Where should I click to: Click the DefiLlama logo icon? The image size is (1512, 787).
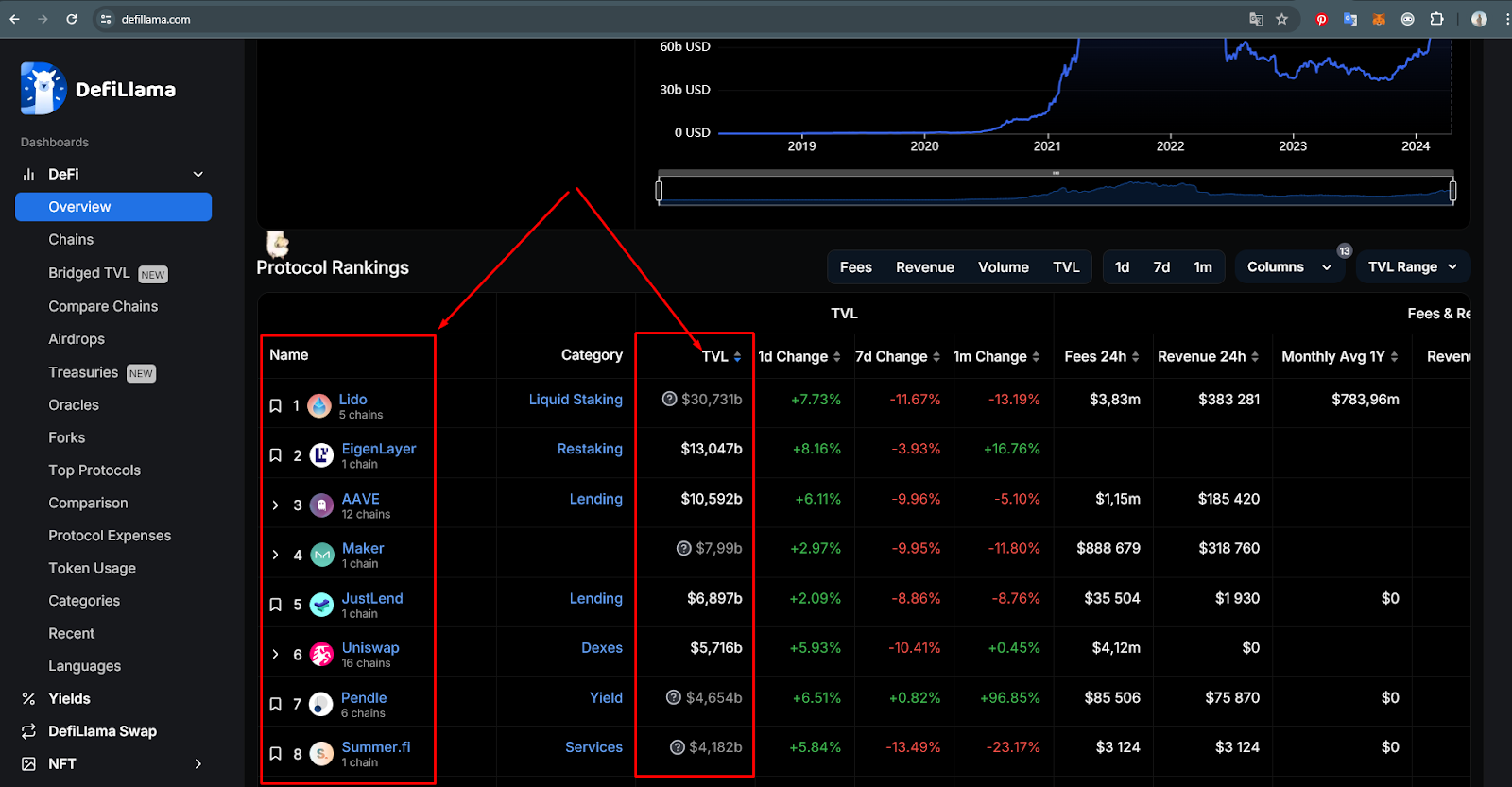coord(43,89)
